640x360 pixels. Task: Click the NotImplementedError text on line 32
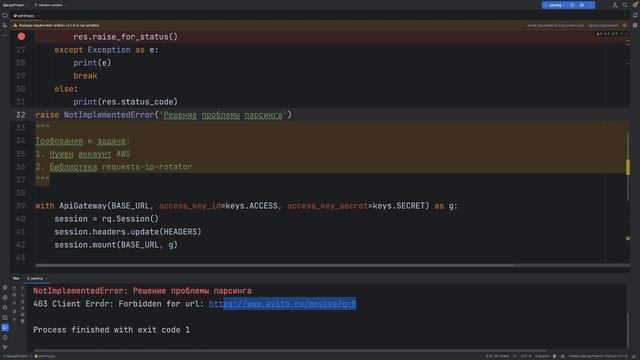pyautogui.click(x=109, y=115)
